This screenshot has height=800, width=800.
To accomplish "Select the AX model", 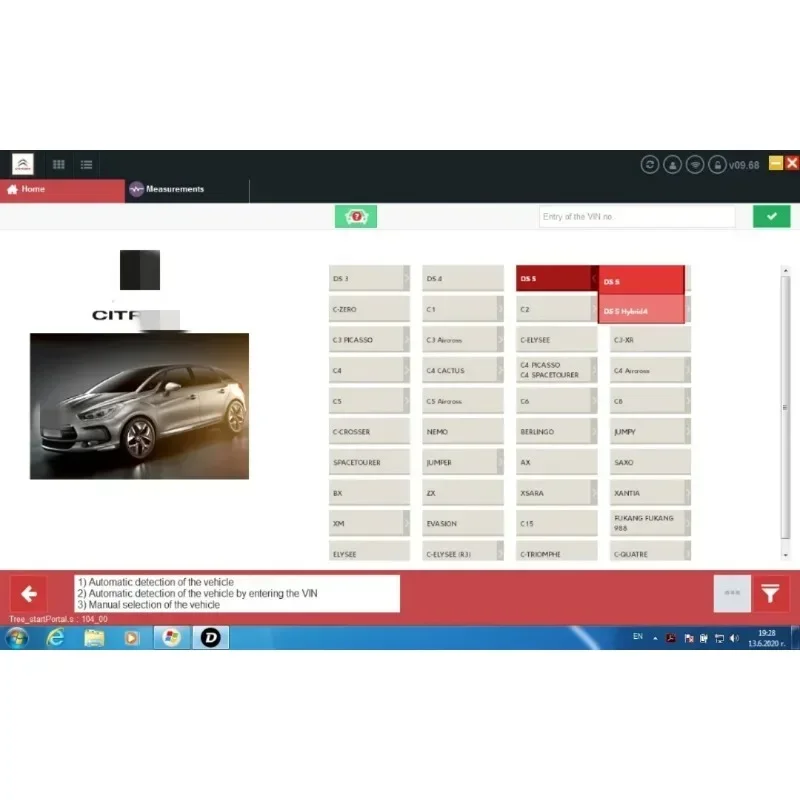I will [557, 462].
